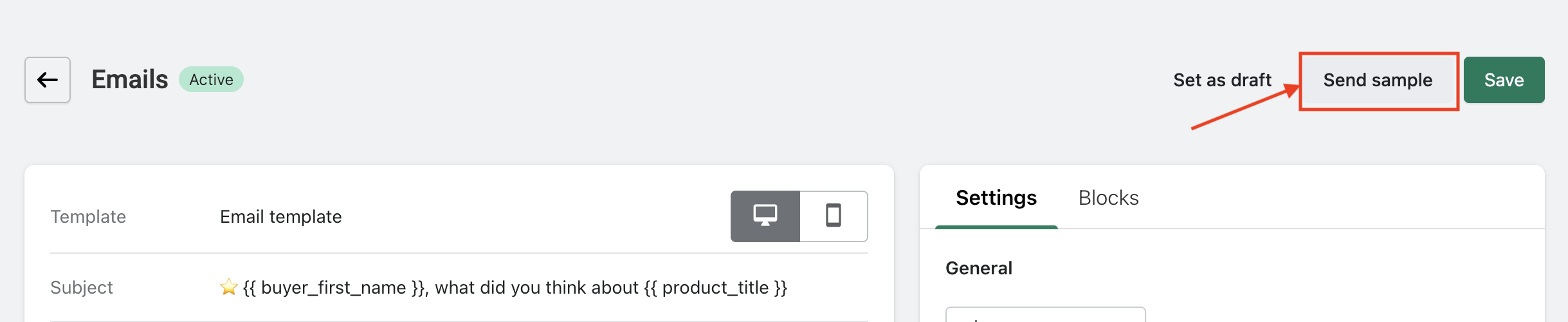Open the field below the General heading
The image size is (1568, 322).
click(x=1045, y=315)
